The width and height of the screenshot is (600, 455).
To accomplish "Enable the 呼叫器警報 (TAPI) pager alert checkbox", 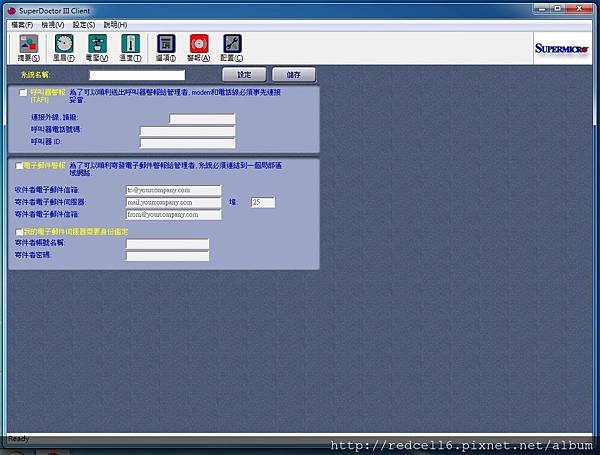I will 23,93.
